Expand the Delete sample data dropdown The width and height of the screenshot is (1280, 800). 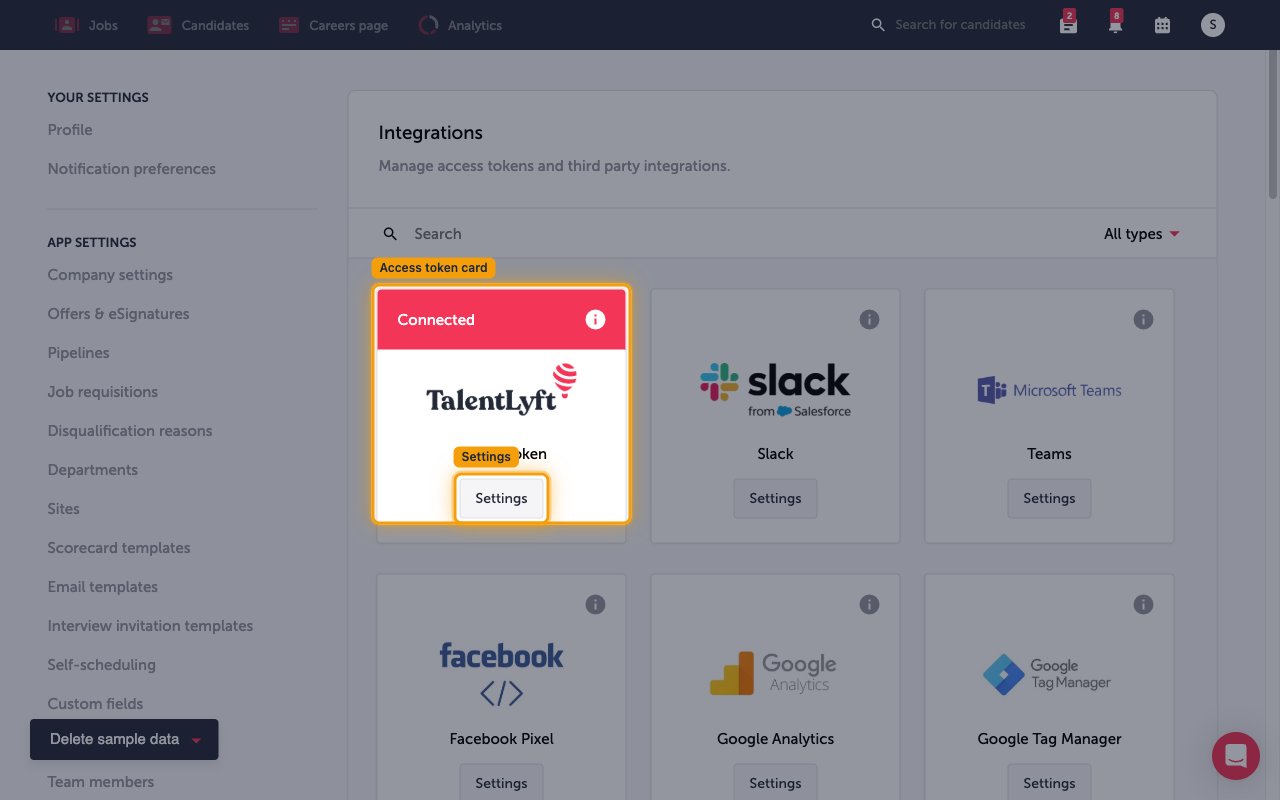tap(124, 740)
